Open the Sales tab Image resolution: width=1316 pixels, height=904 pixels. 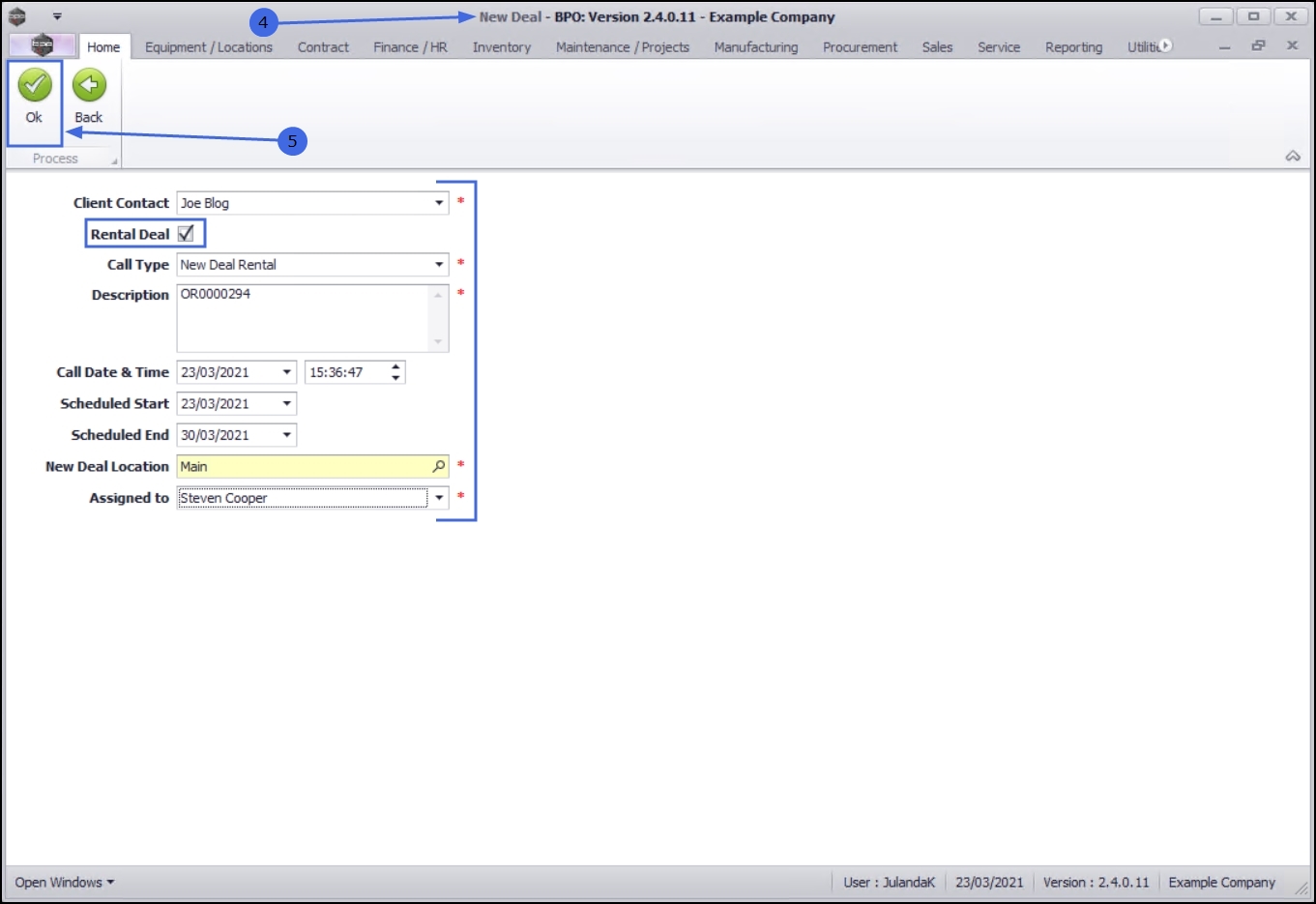point(937,46)
